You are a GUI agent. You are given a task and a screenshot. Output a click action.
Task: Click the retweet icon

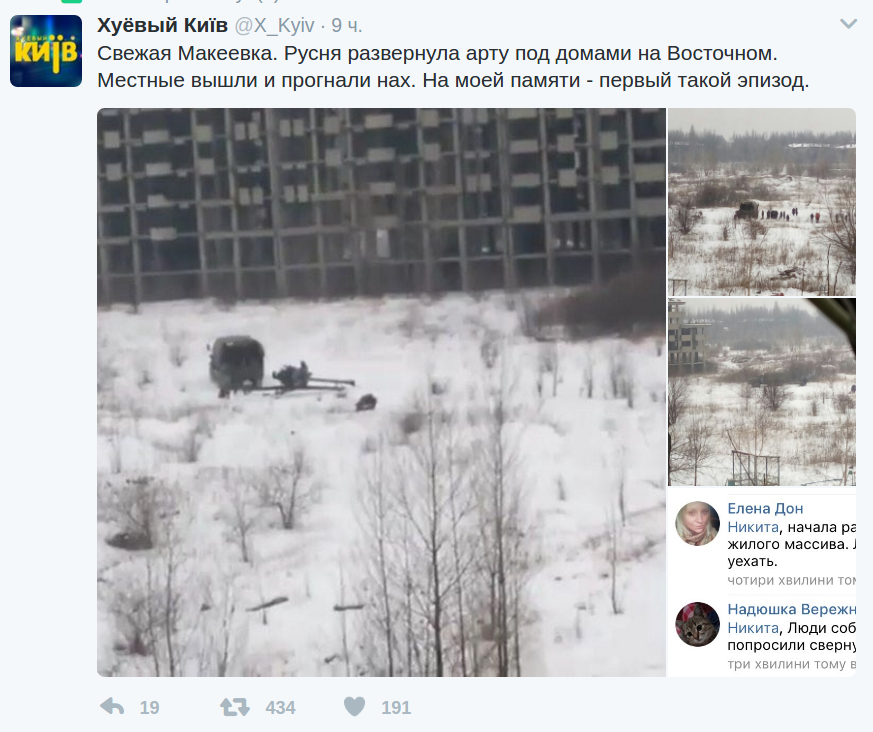235,707
